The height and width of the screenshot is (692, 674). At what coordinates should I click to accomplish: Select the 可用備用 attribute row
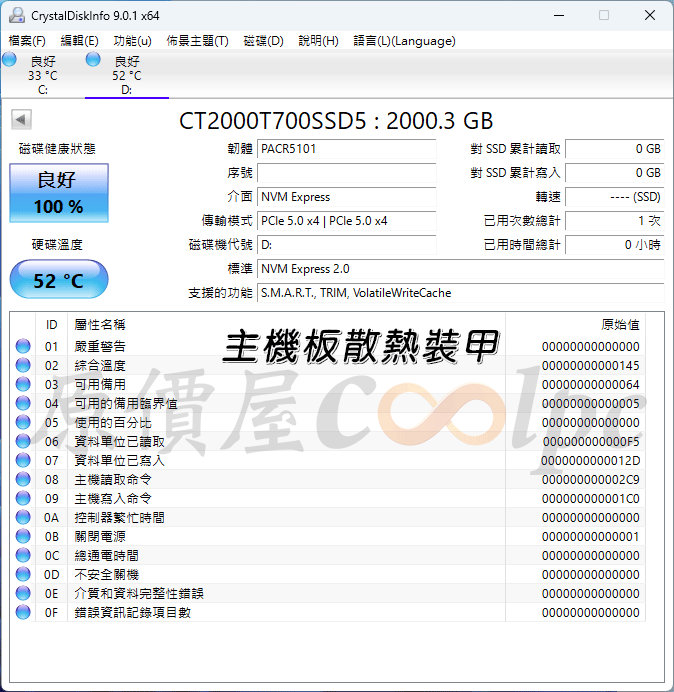point(328,384)
